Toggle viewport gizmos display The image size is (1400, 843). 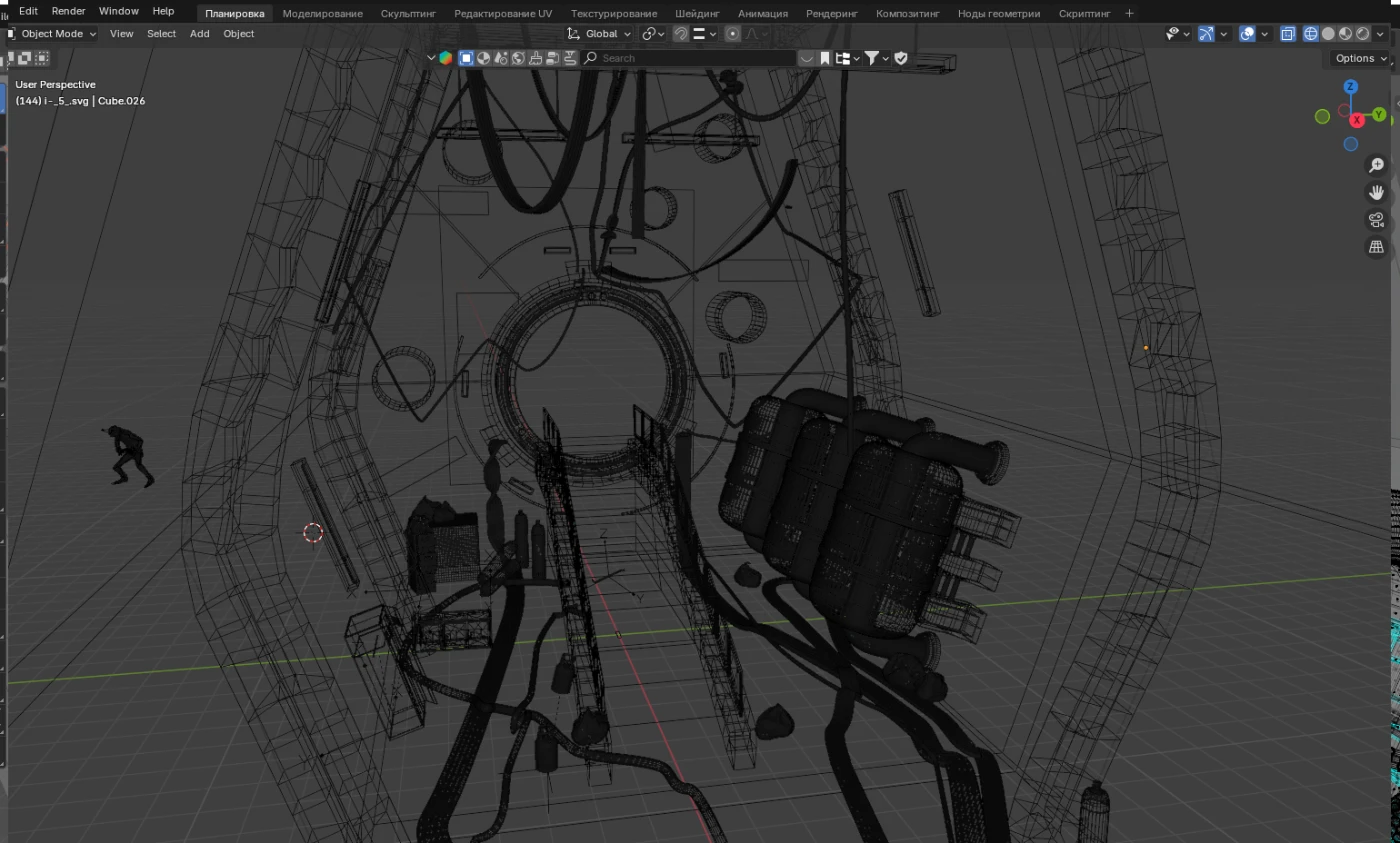pos(1206,33)
